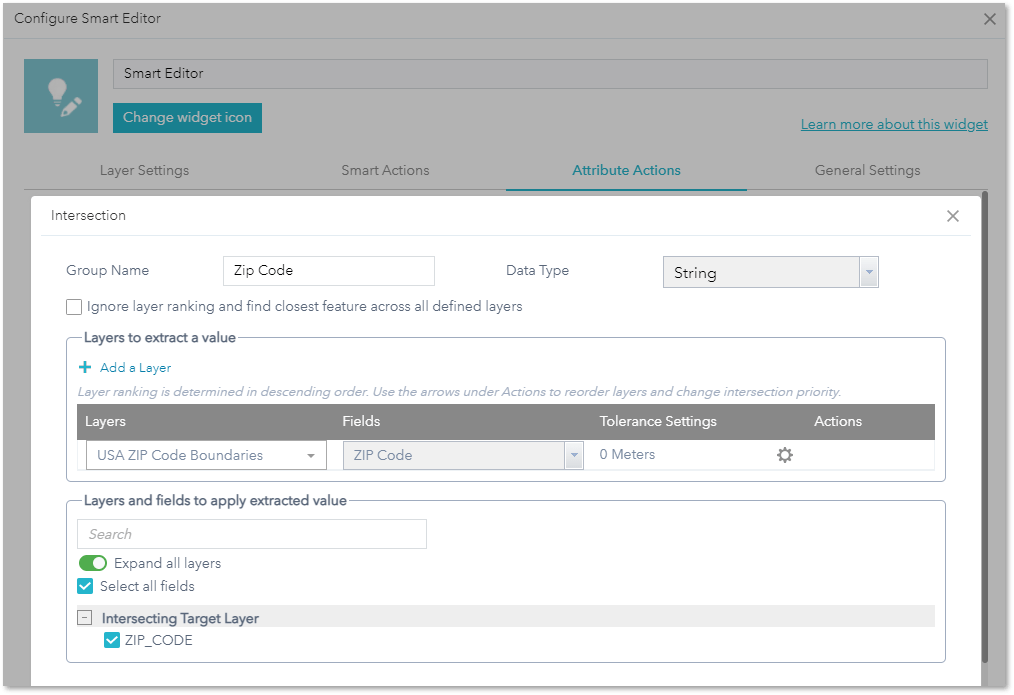Image resolution: width=1014 pixels, height=695 pixels.
Task: Open tolerance settings gear under Actions
Action: coord(784,454)
